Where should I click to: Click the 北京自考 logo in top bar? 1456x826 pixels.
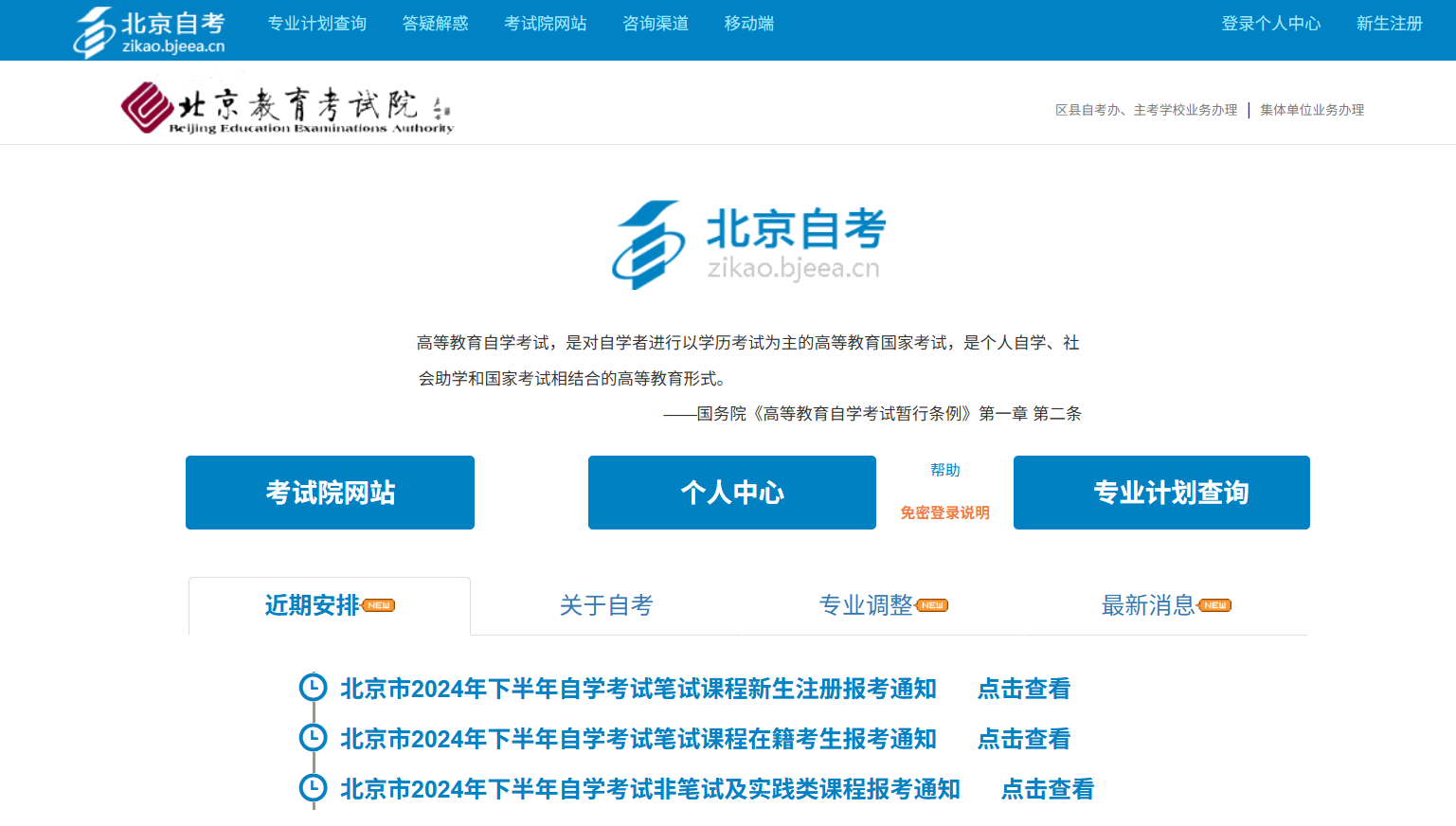pyautogui.click(x=150, y=32)
